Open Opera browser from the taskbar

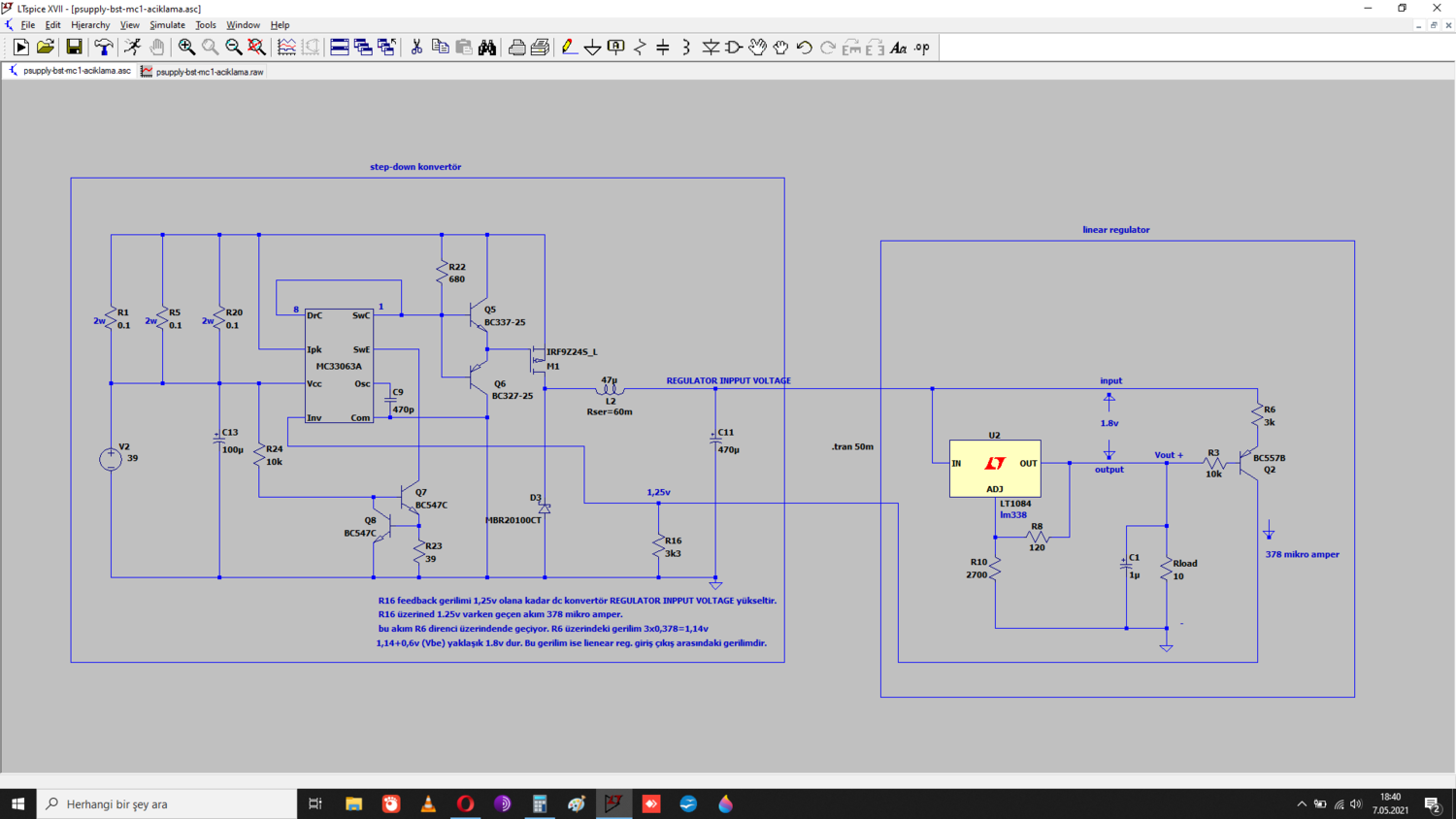click(x=465, y=803)
